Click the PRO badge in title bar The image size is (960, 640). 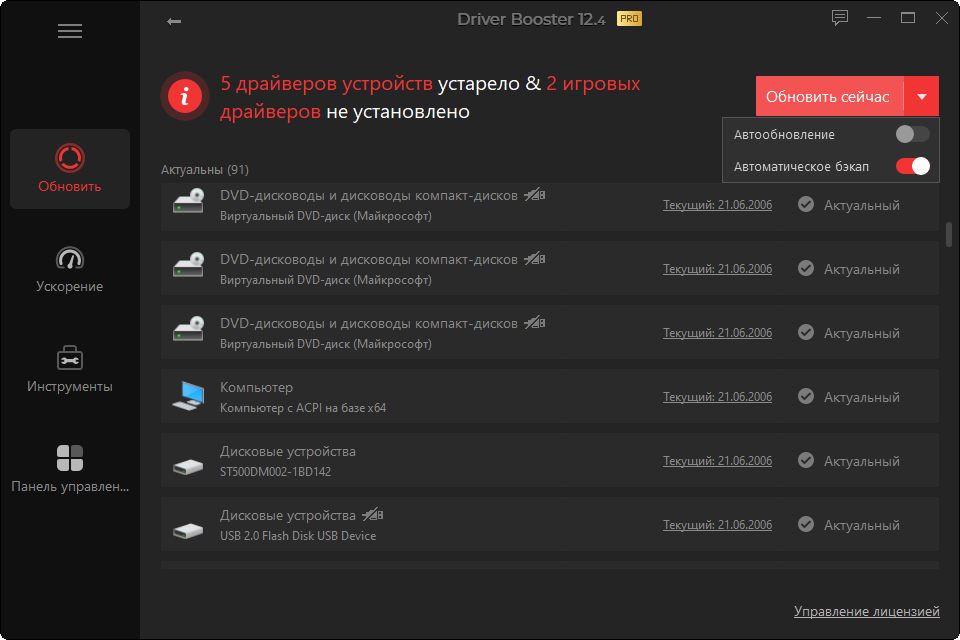[x=629, y=19]
